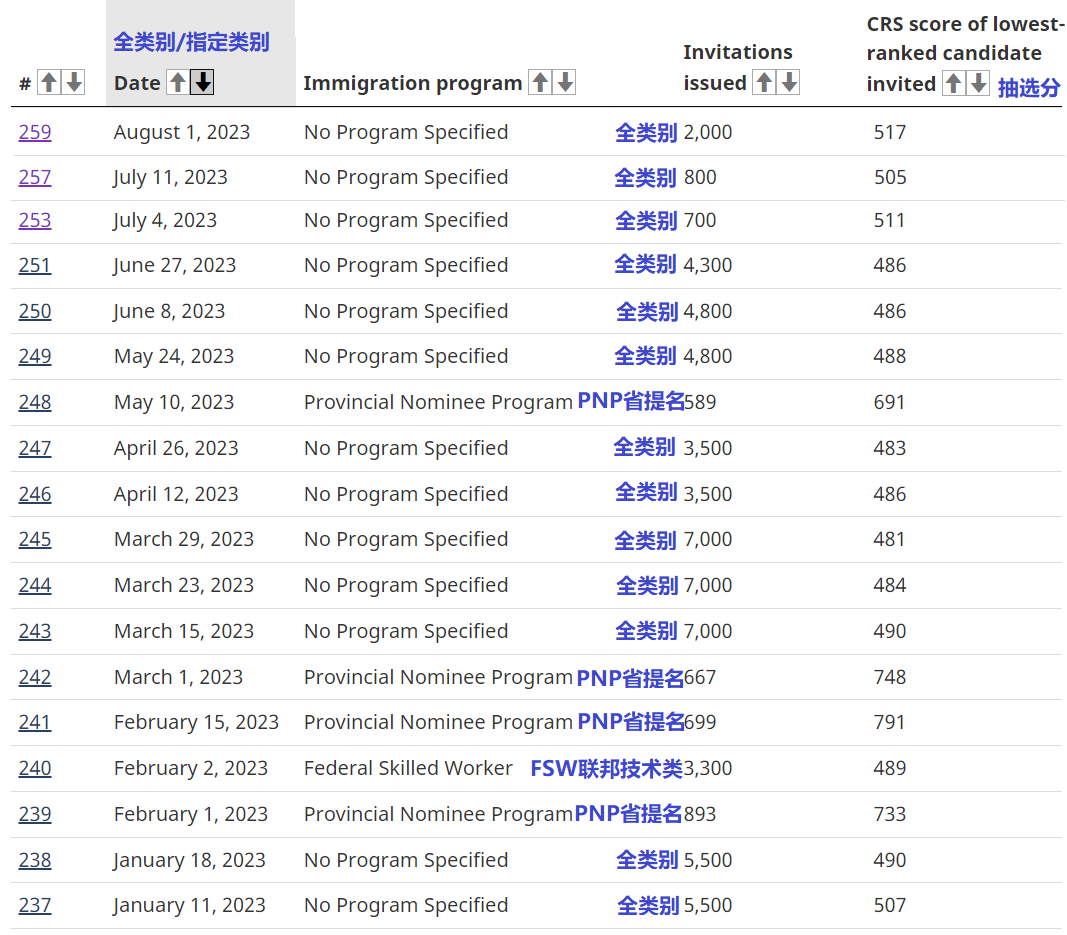Sort Immigration program descending
The width and height of the screenshot is (1067, 935).
(x=565, y=82)
